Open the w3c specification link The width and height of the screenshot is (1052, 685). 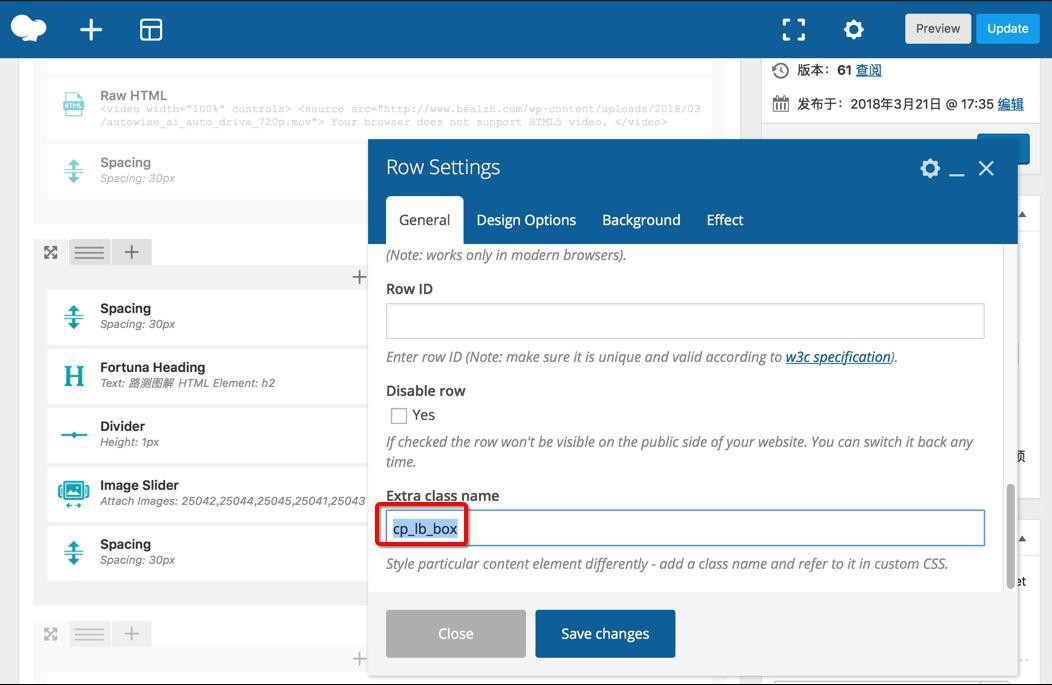coord(838,357)
